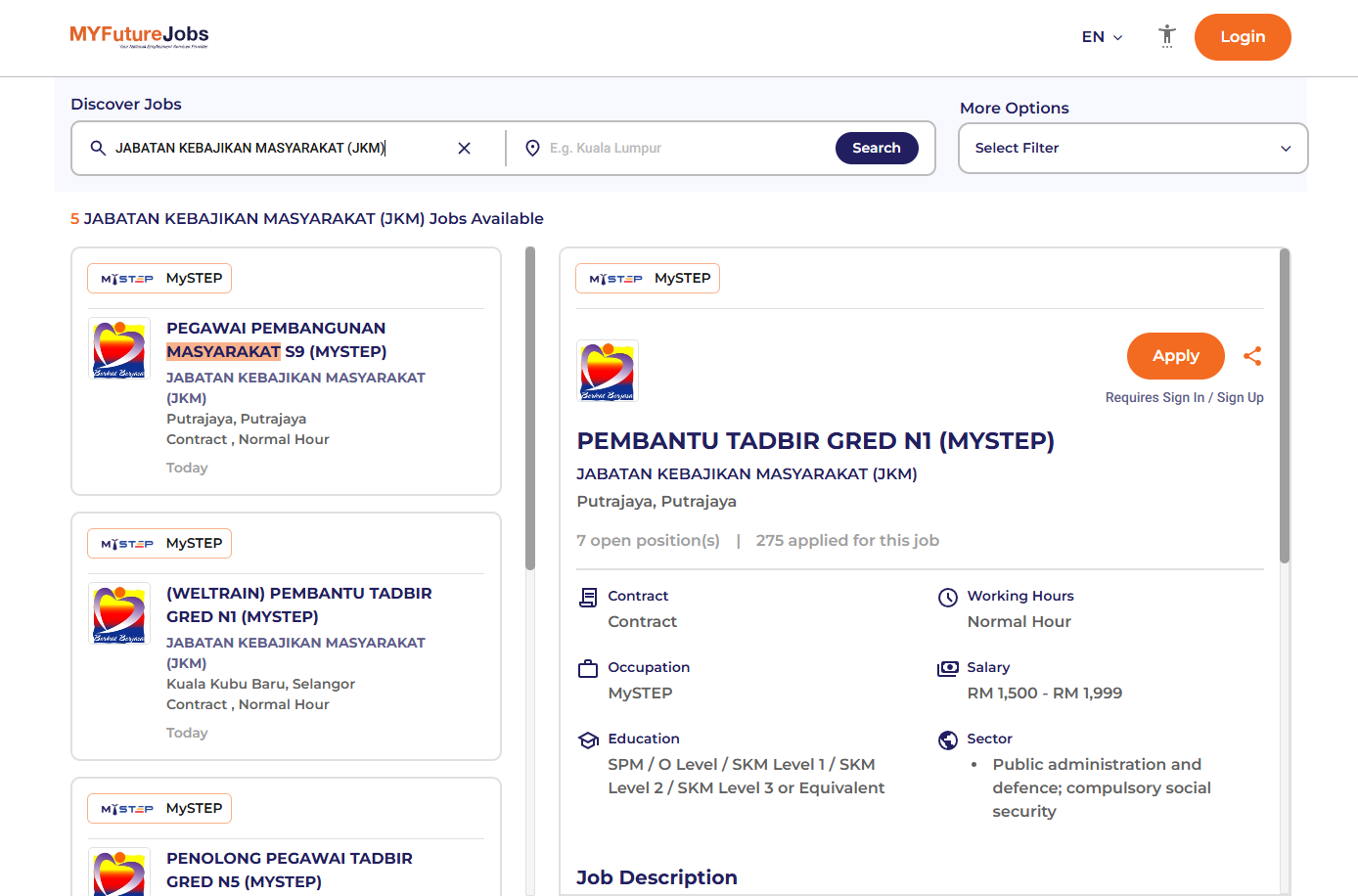The image size is (1358, 896).
Task: Apply for Pembantu Tadbir Gred N1 job
Action: click(x=1176, y=356)
